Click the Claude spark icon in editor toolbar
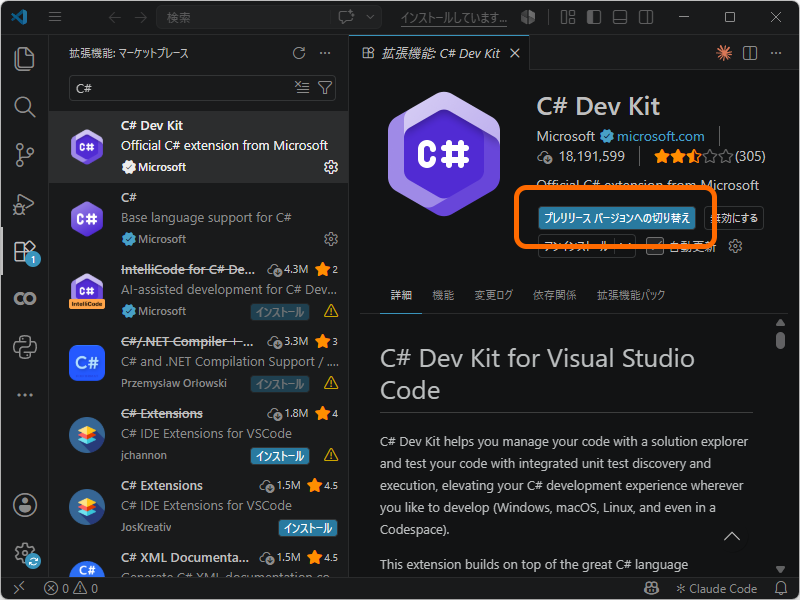800x600 pixels. tap(724, 53)
